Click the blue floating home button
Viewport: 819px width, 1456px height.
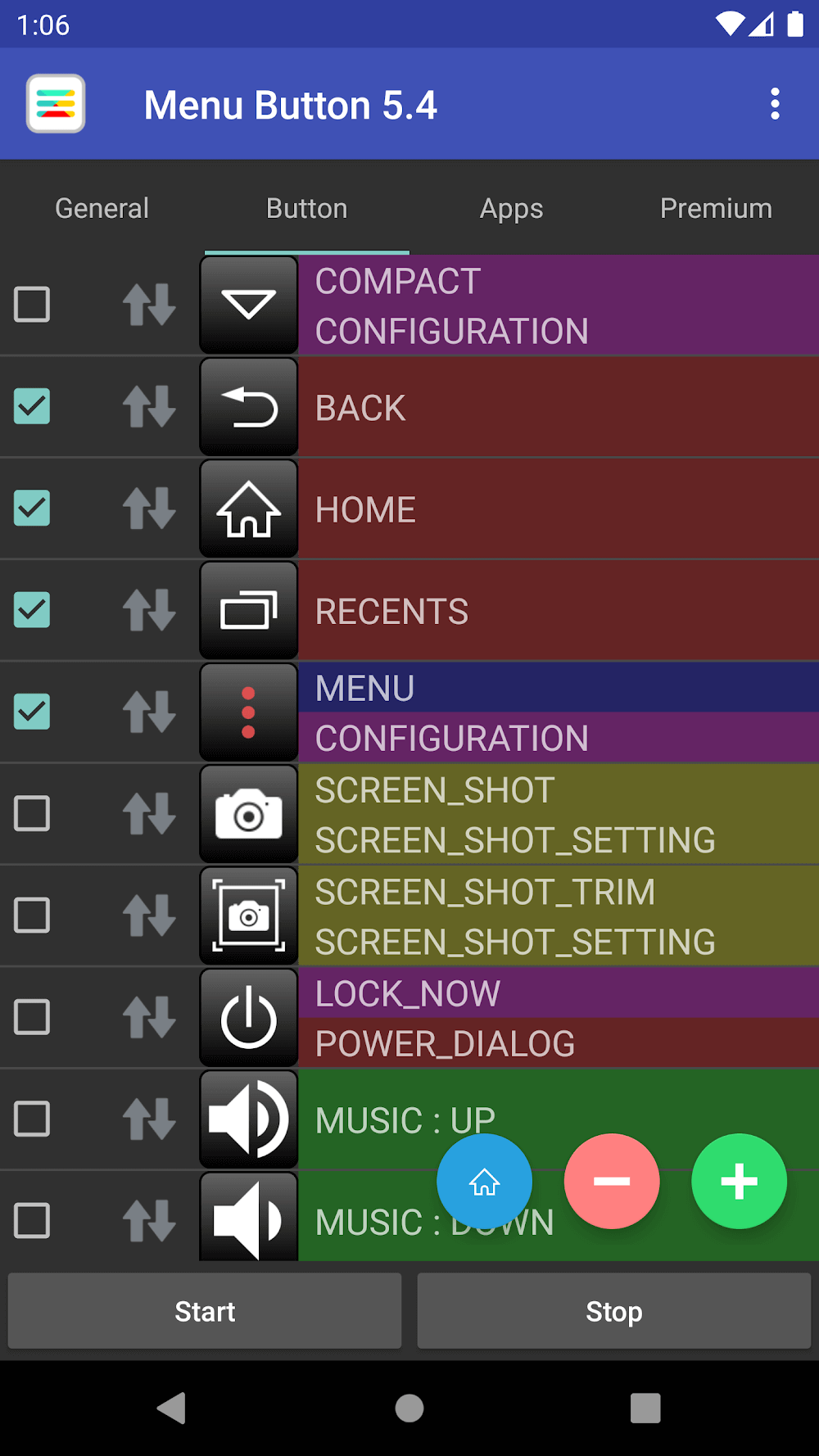(x=484, y=1181)
